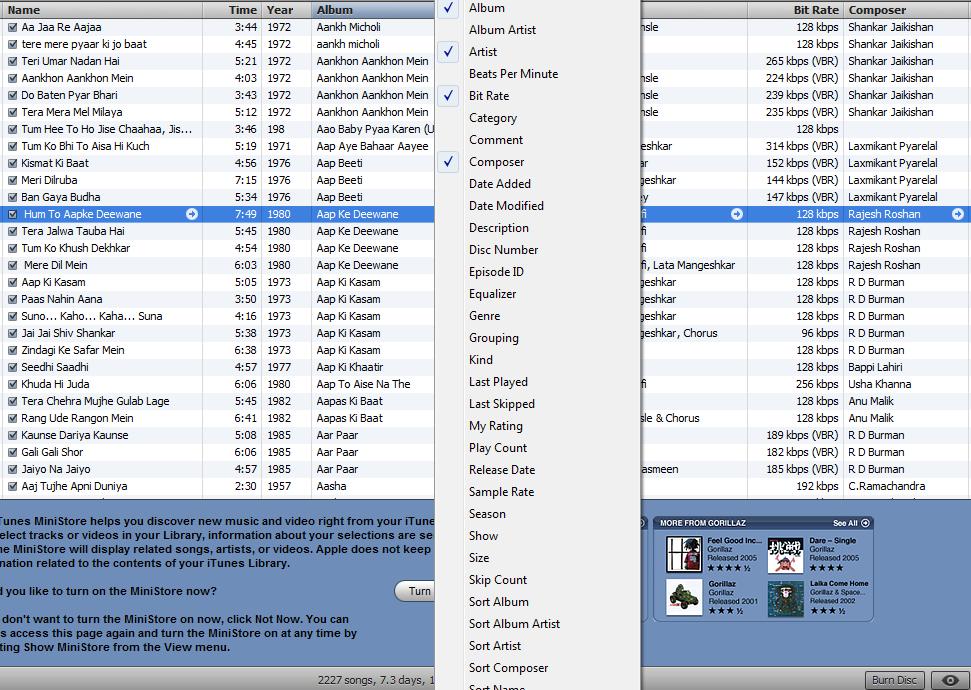This screenshot has width=971, height=690.
Task: Show the Date Modified column
Action: (x=538, y=206)
